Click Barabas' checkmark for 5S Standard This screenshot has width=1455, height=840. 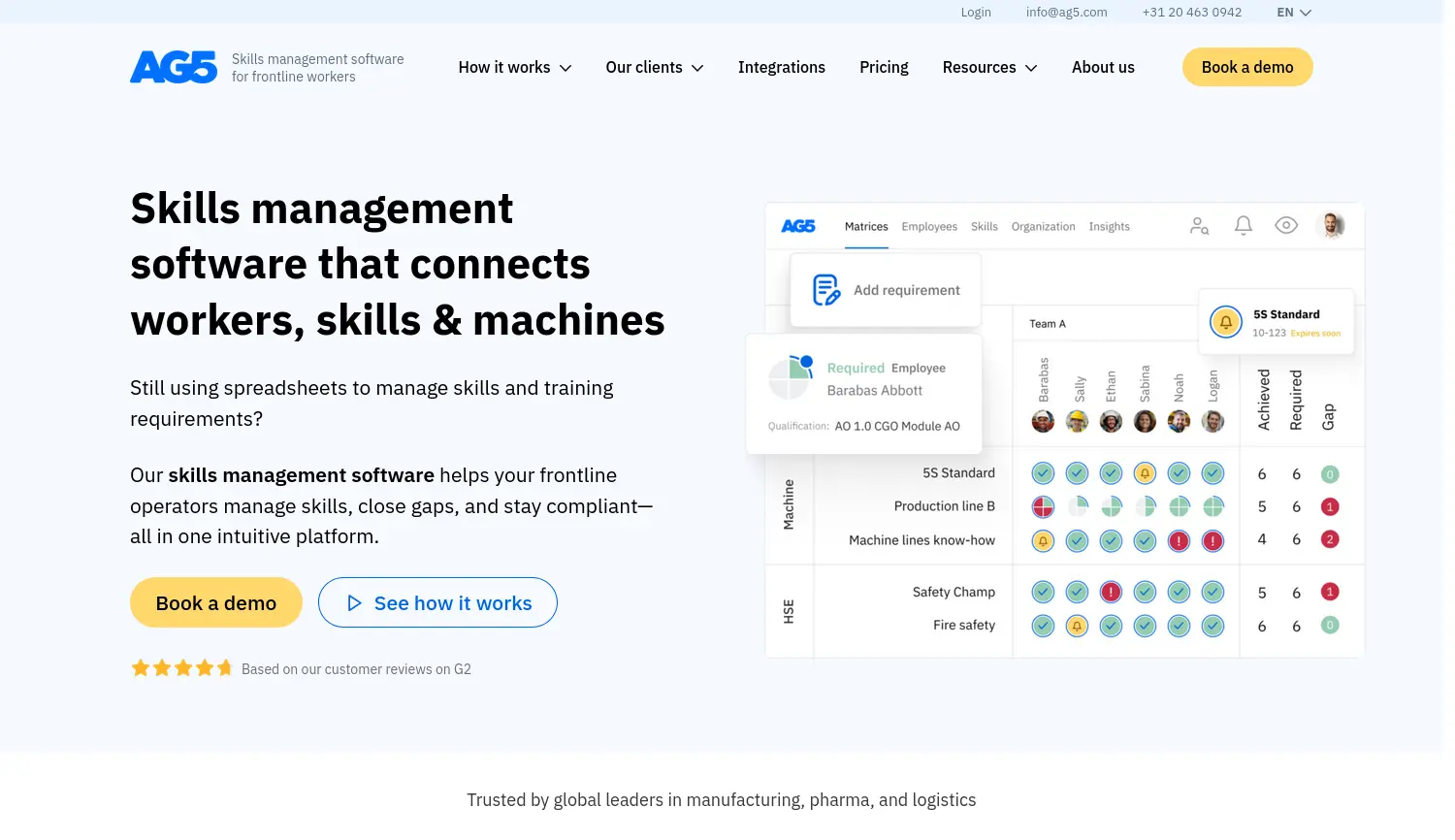click(1043, 473)
